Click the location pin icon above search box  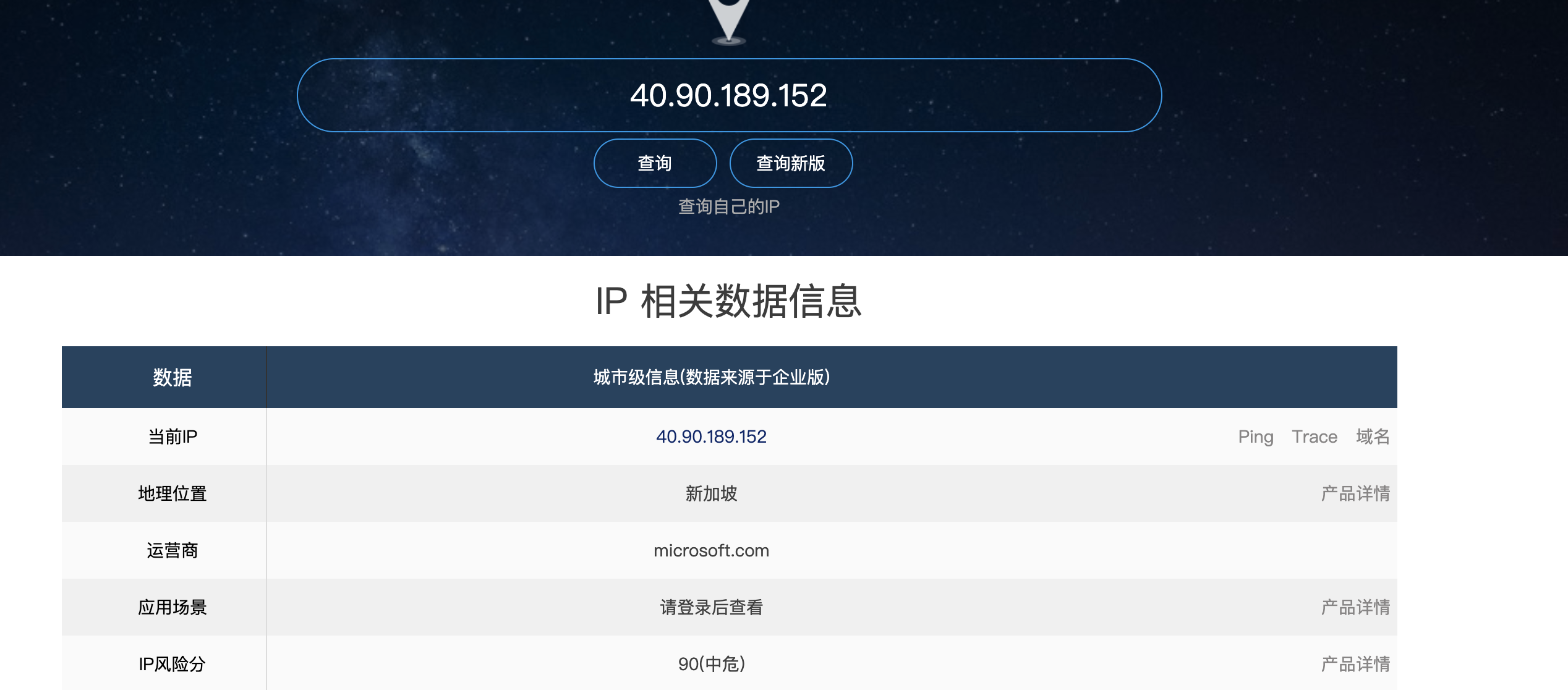coord(729,22)
